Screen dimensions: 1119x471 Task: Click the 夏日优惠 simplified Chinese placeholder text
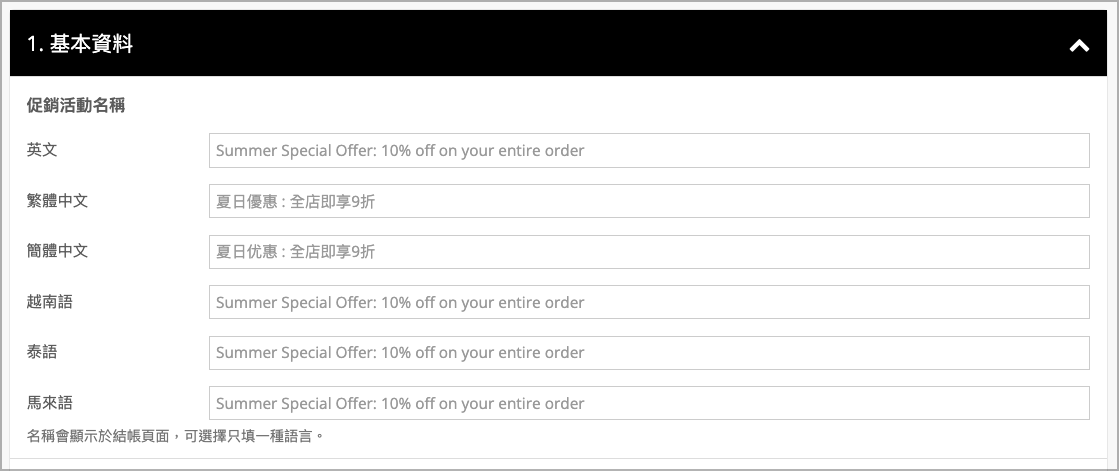point(296,252)
